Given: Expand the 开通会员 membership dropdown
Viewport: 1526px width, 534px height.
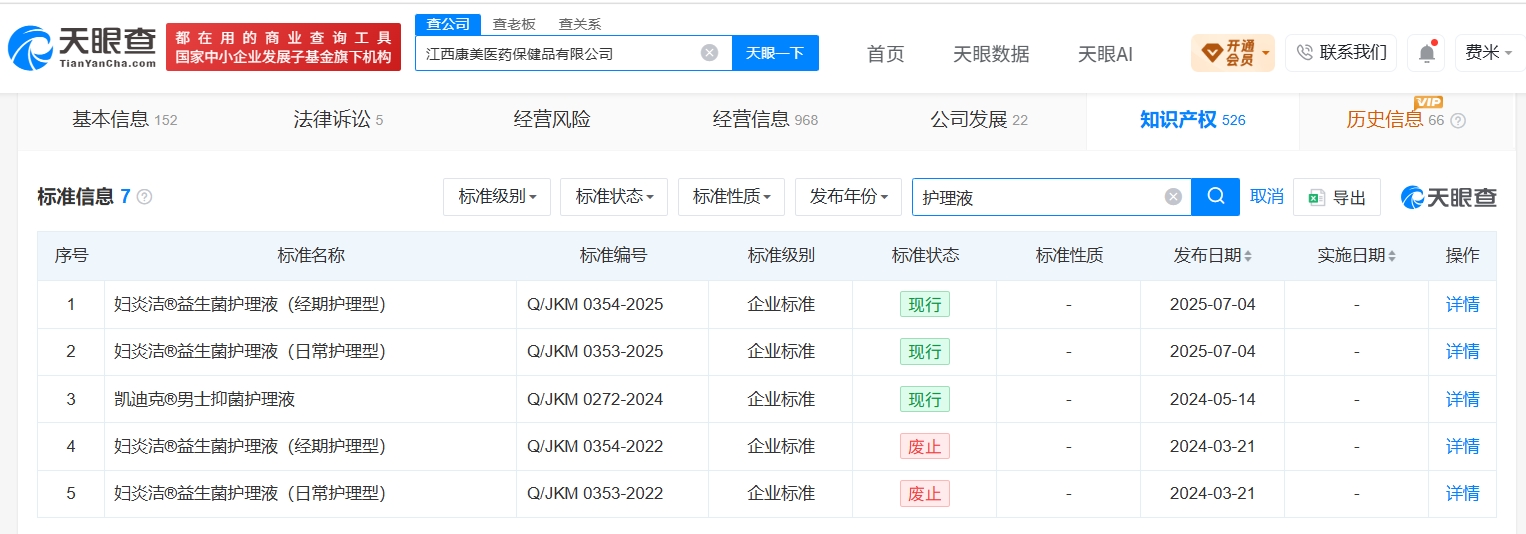Looking at the screenshot, I should 1233,53.
